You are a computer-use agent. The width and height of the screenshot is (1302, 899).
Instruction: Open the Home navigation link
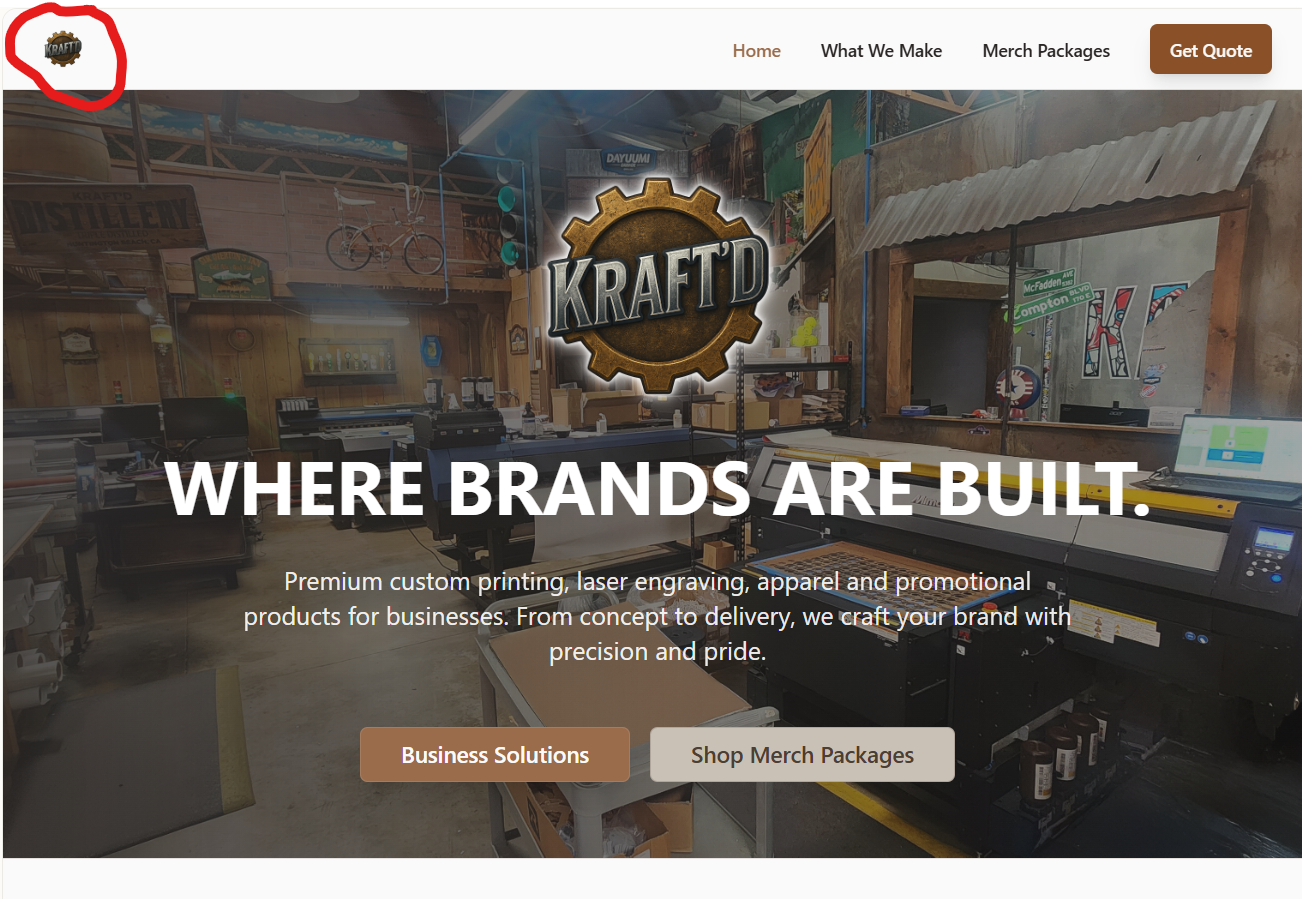point(756,51)
